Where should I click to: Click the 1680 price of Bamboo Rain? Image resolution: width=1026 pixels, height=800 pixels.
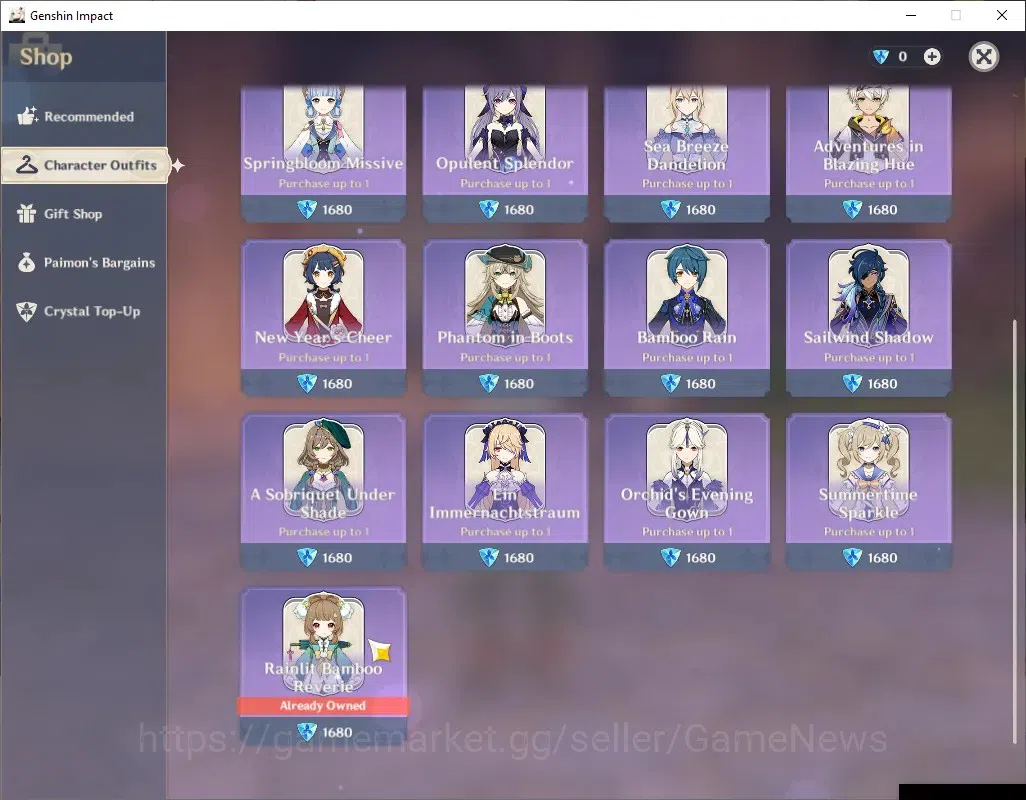tap(701, 384)
